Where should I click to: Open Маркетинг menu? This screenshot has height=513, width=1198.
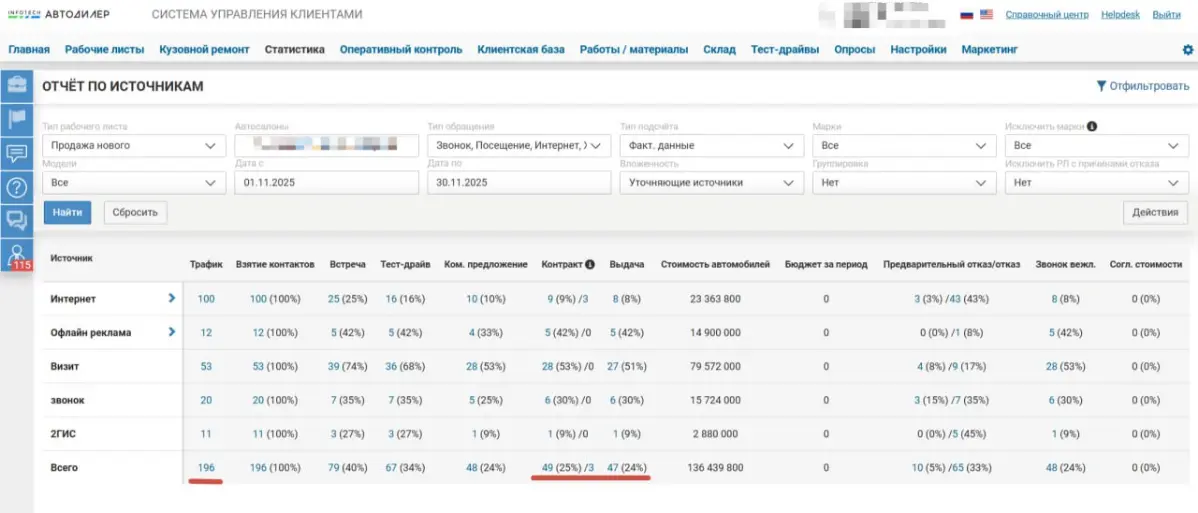coord(990,50)
